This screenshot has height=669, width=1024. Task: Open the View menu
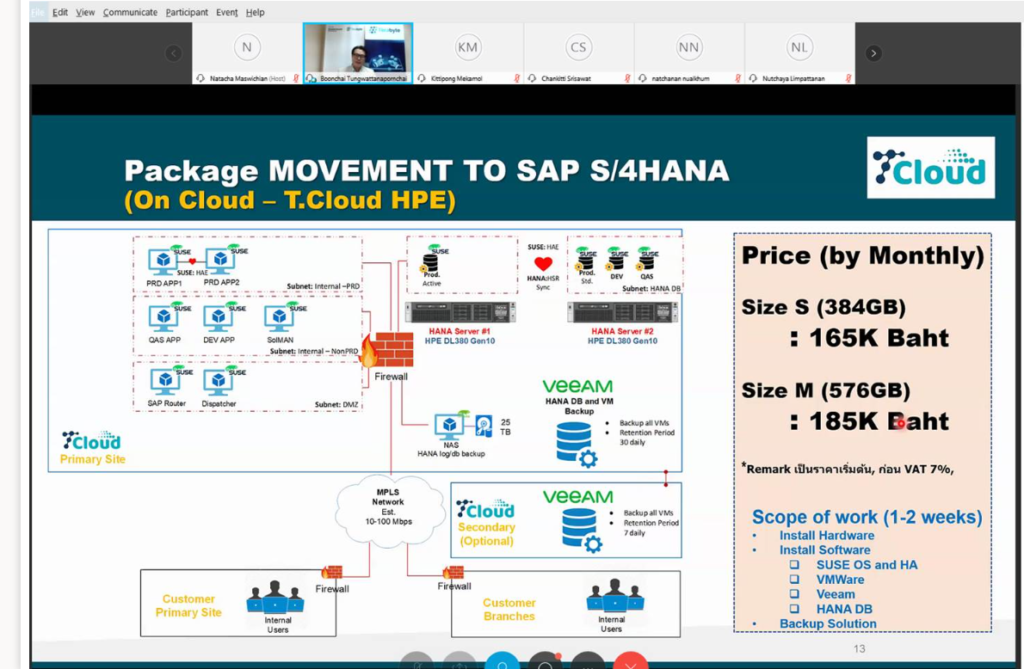85,12
